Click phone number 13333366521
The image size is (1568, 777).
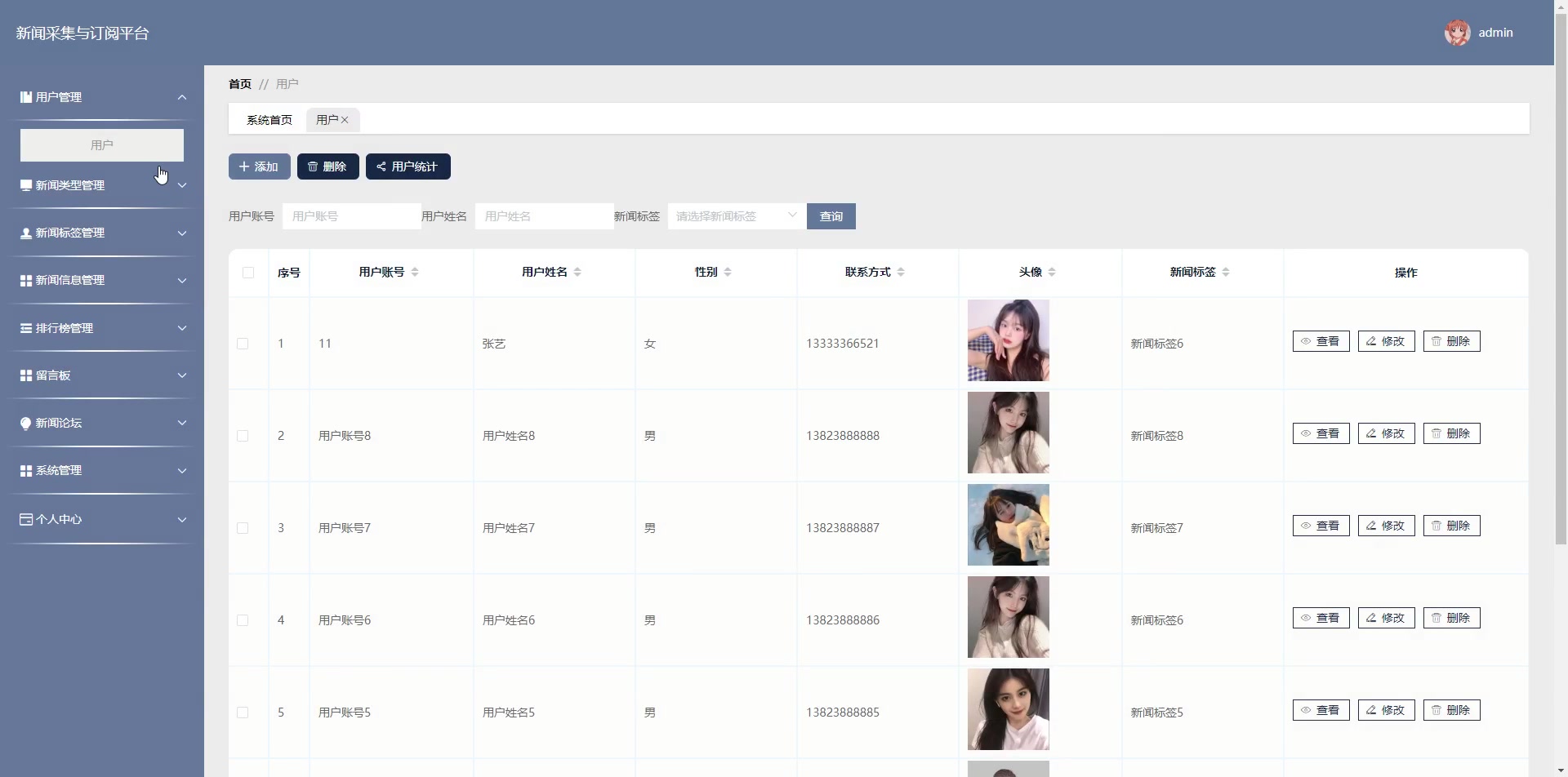(x=843, y=344)
